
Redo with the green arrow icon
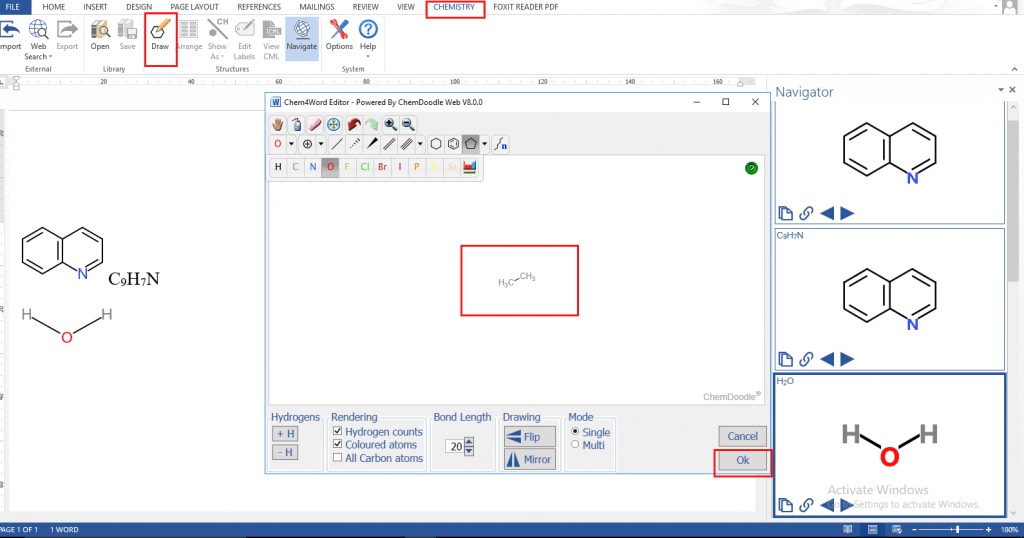click(x=372, y=124)
